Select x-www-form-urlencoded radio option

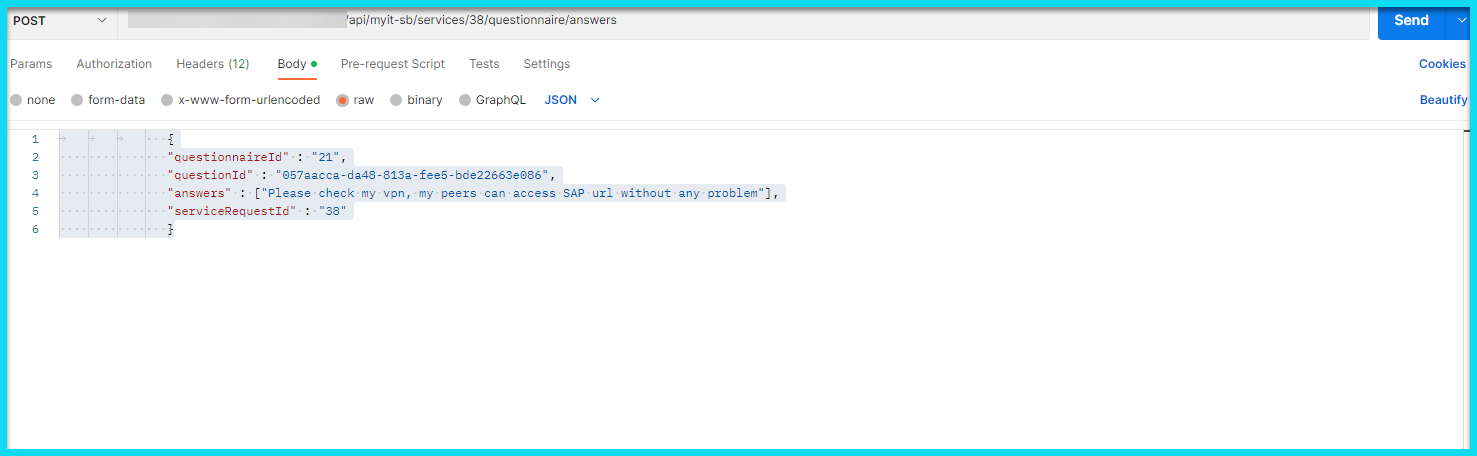pos(167,100)
